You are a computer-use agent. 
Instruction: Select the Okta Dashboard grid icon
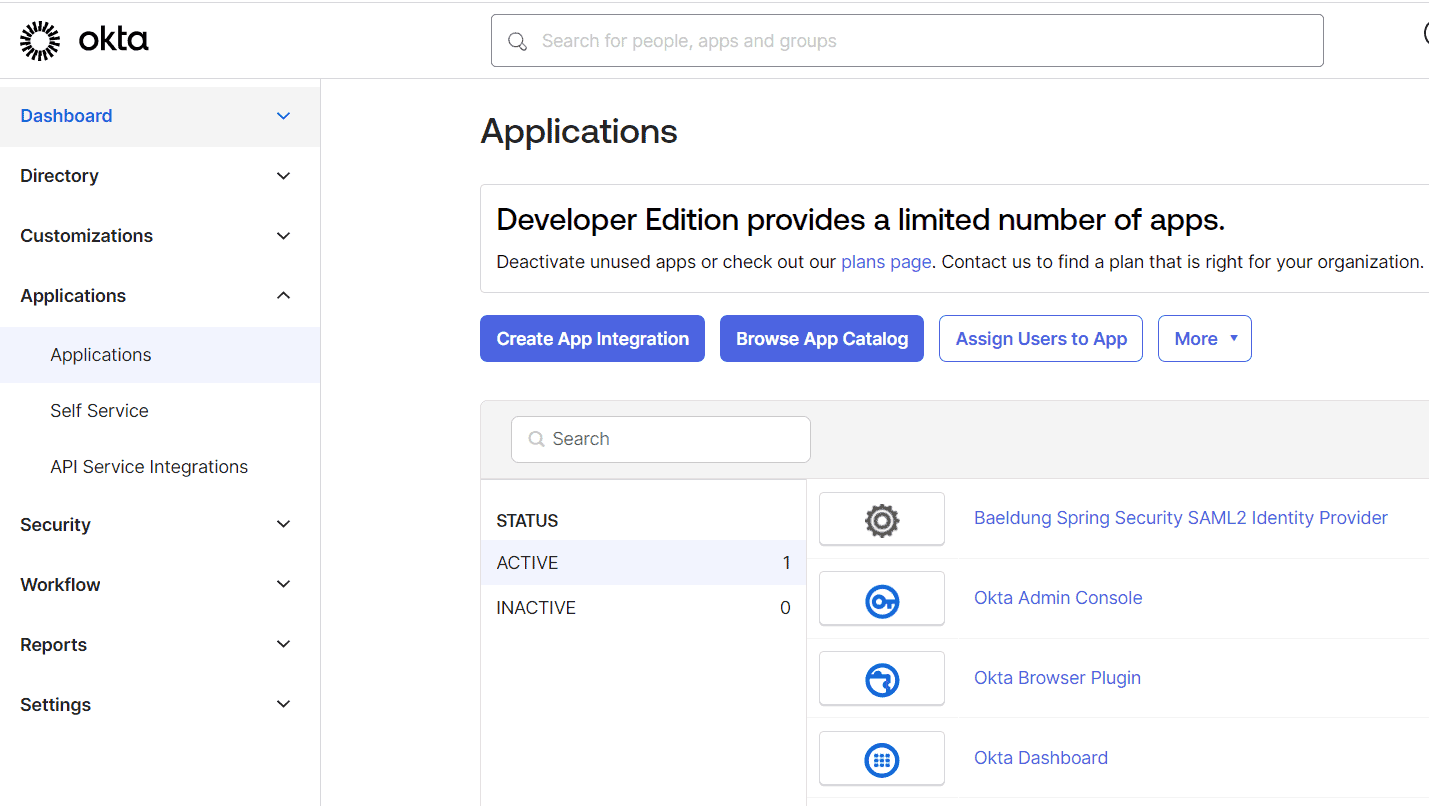tap(881, 758)
